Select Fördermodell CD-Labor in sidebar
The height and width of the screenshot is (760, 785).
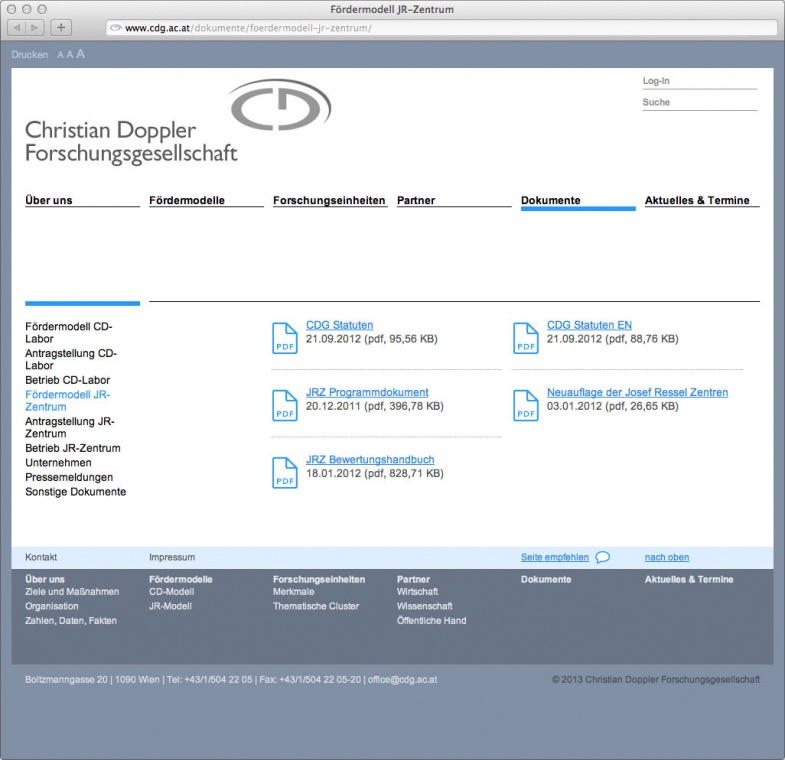(x=69, y=332)
